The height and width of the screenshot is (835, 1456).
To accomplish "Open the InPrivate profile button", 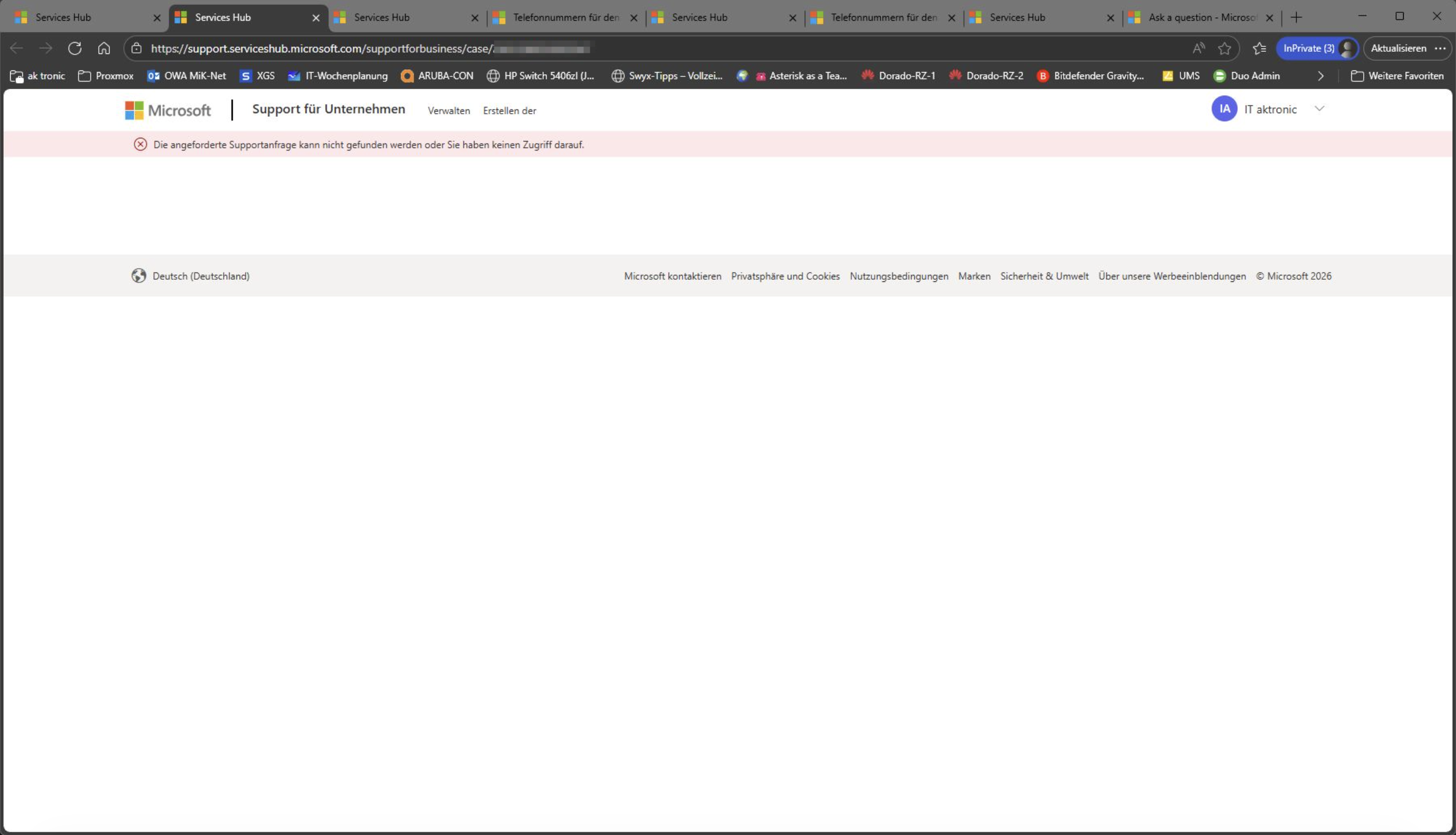I will [1317, 48].
